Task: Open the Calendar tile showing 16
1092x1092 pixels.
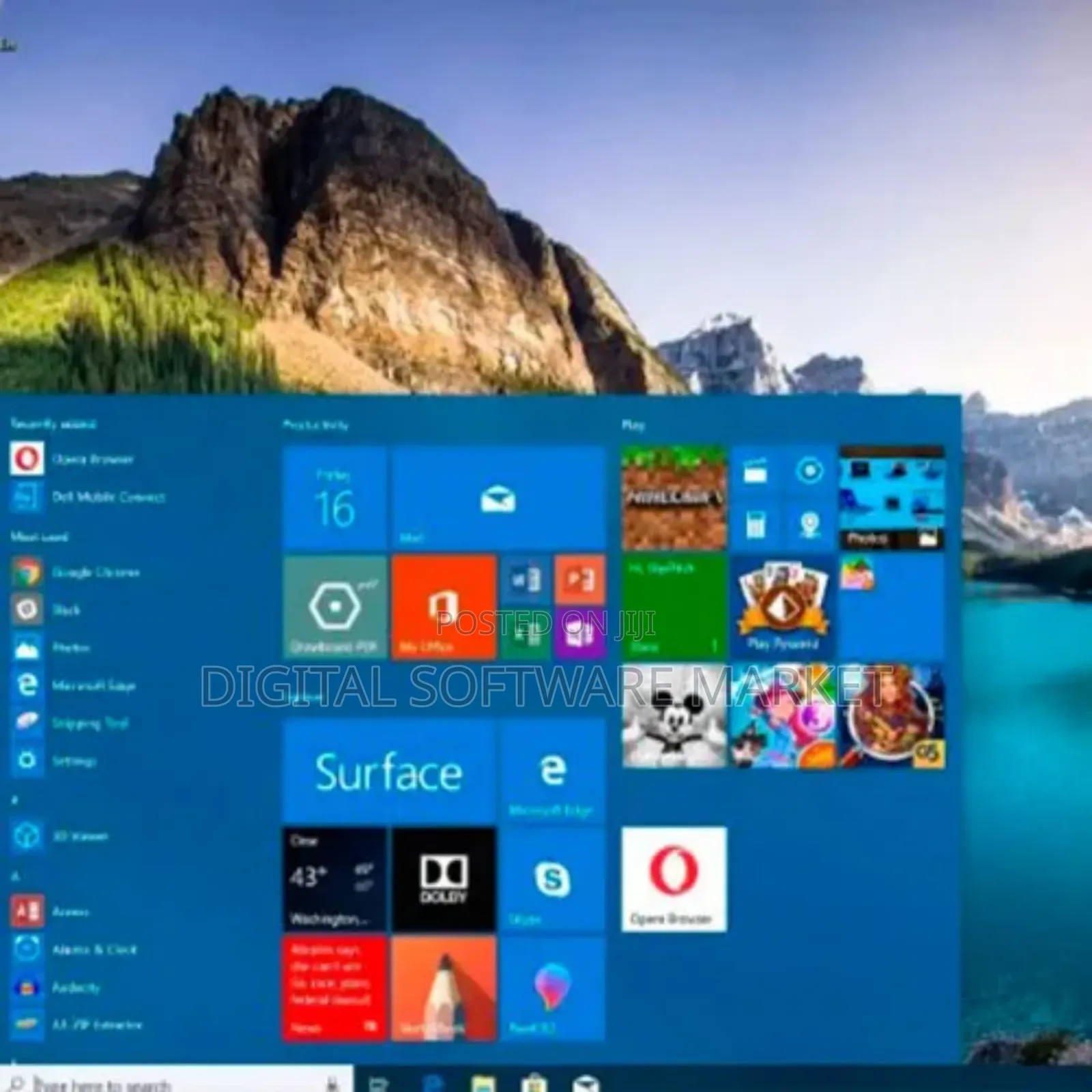Action: tap(334, 498)
